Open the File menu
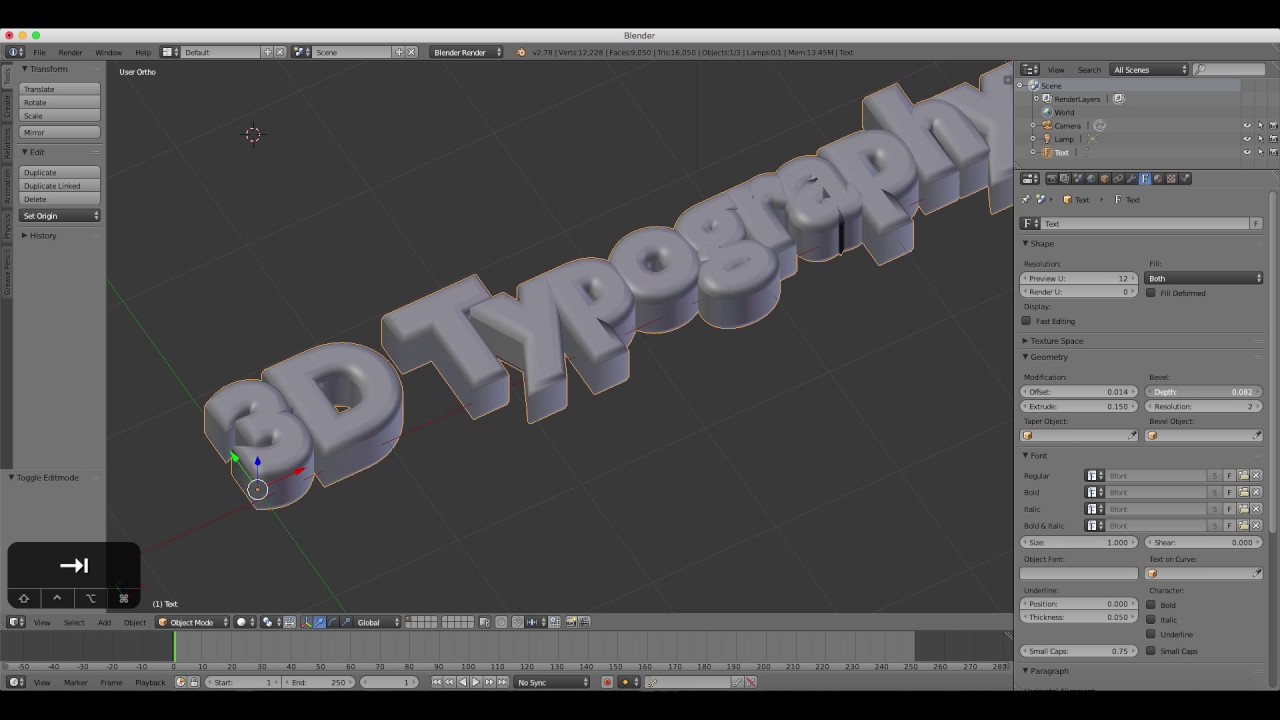 [x=39, y=52]
